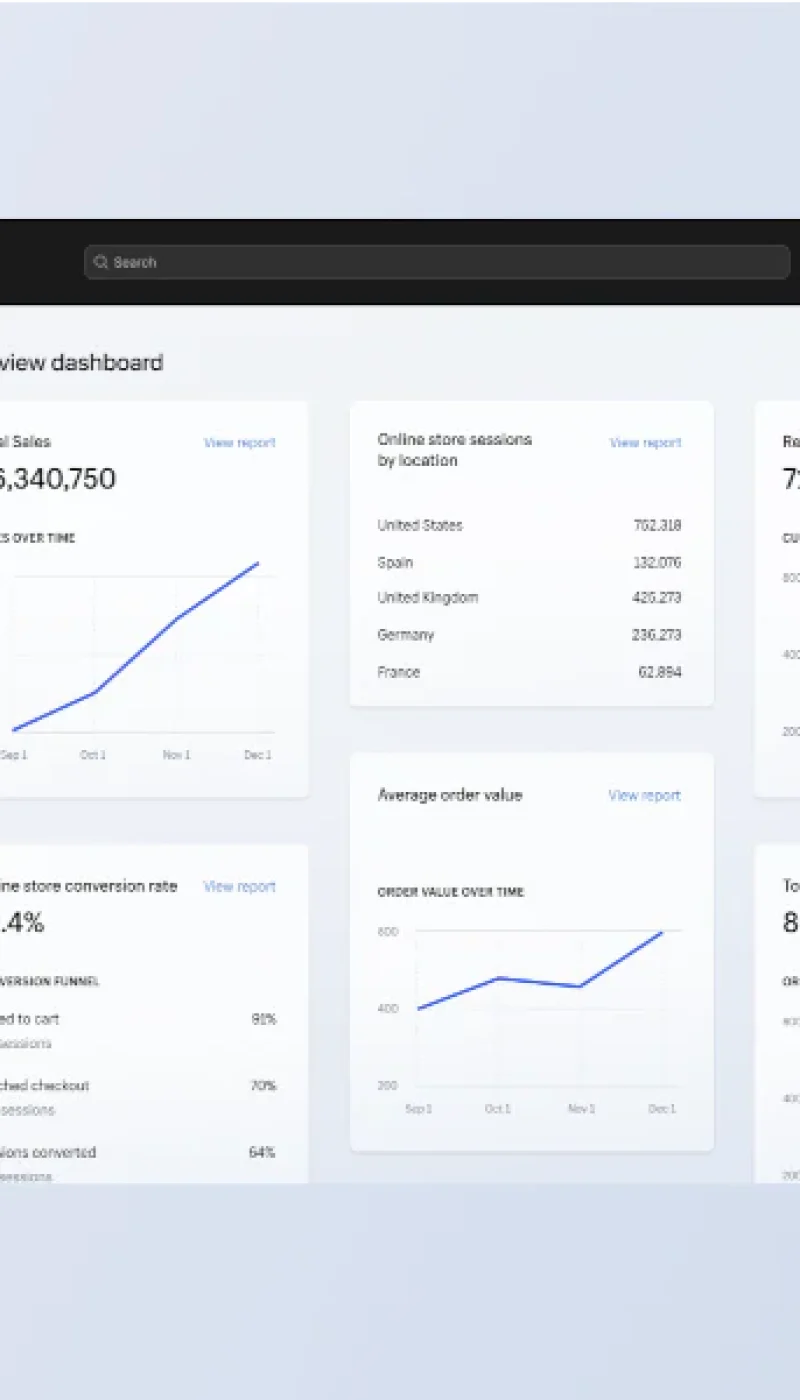Select the France sessions row

tap(529, 672)
